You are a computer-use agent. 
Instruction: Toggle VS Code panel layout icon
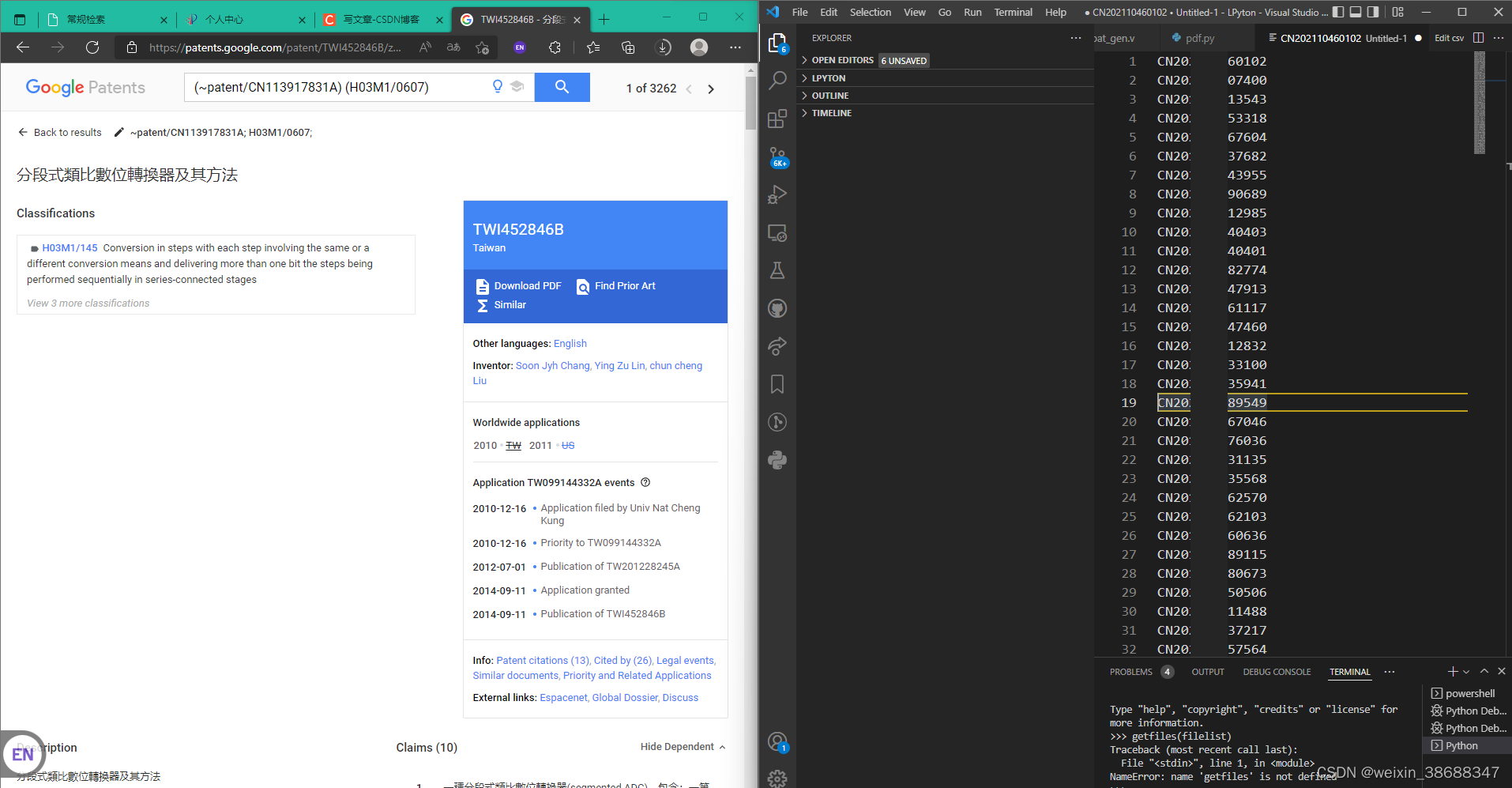(1356, 12)
